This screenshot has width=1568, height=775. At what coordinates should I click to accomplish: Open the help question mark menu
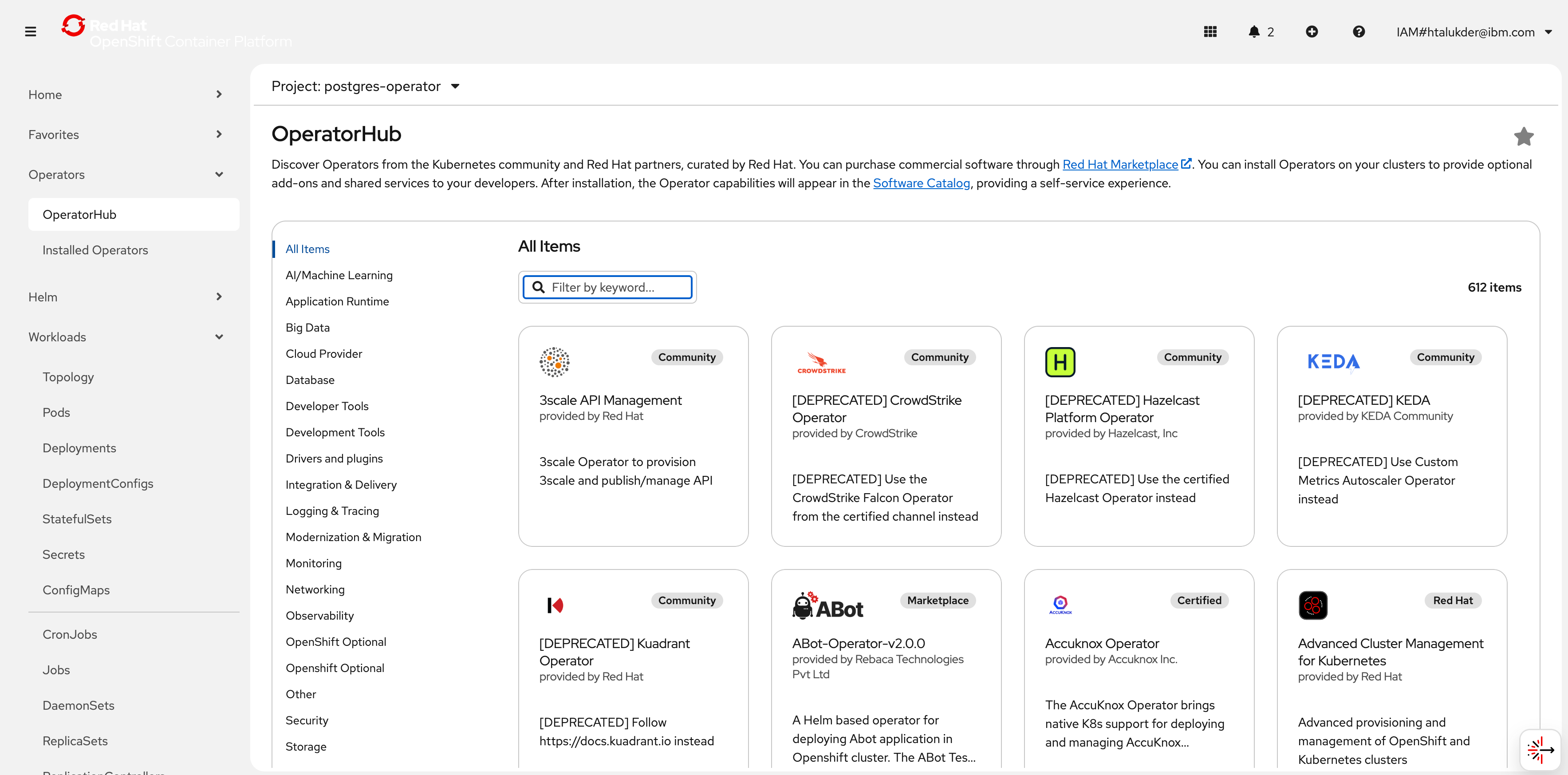click(1359, 32)
